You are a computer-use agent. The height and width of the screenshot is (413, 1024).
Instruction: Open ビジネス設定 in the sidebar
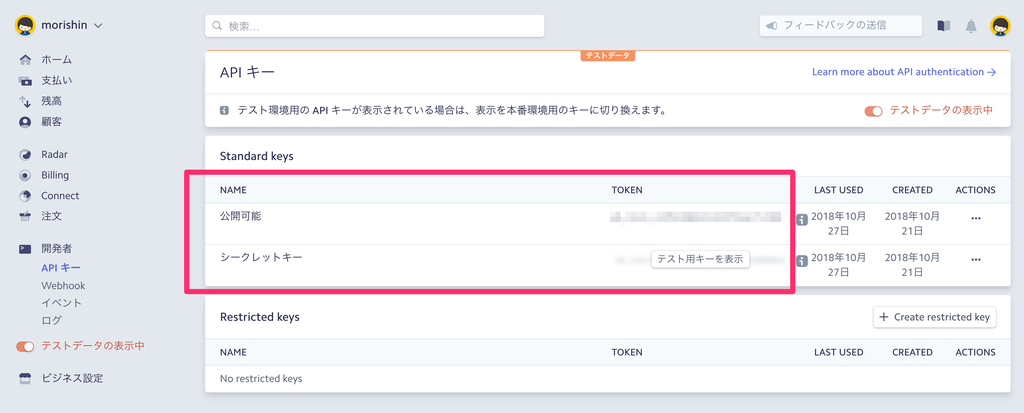(72, 378)
